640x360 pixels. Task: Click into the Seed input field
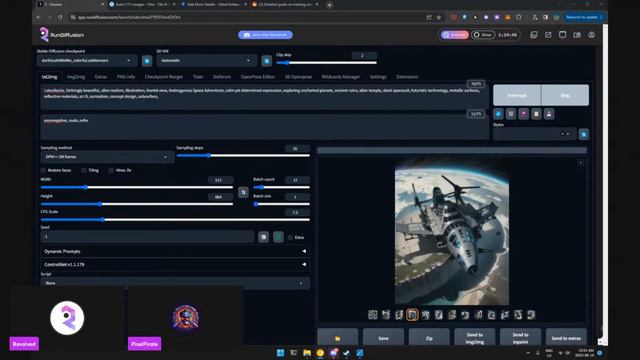[147, 237]
